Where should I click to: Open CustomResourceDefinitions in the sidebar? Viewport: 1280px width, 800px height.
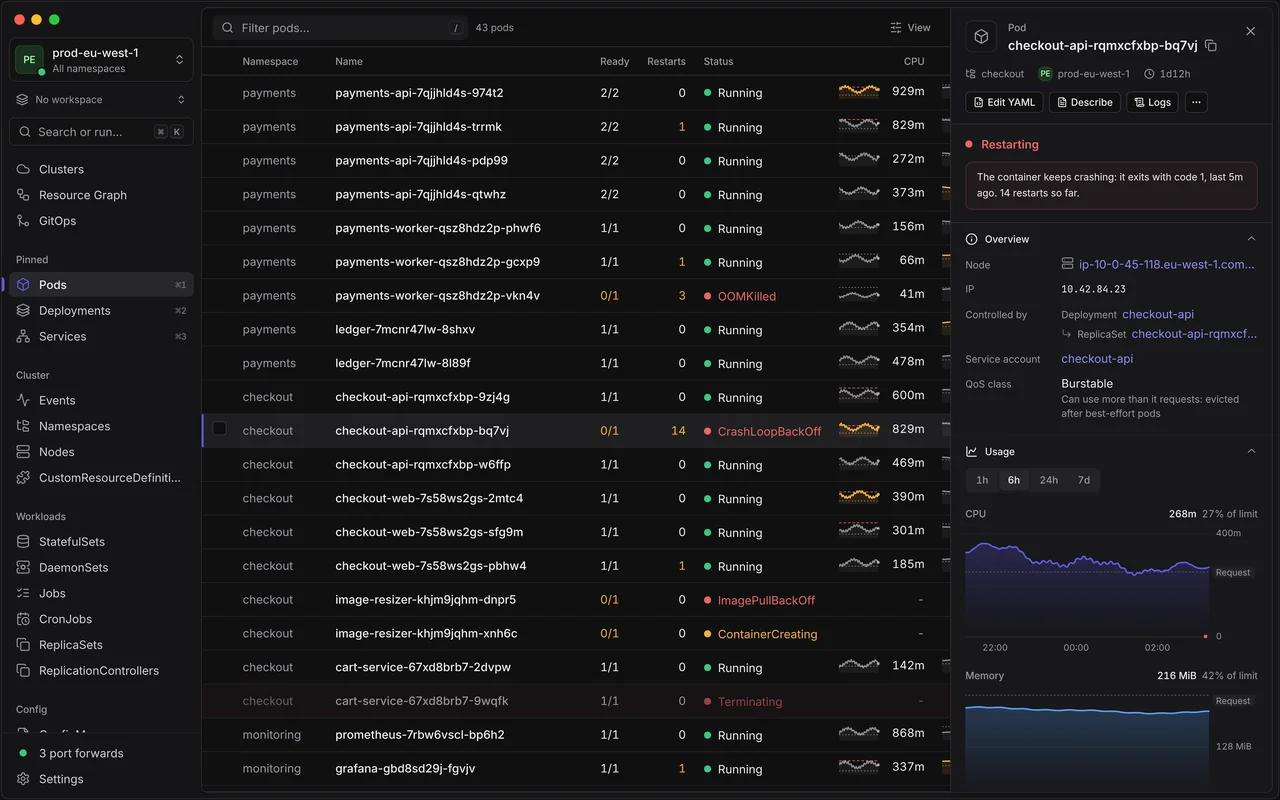click(101, 478)
